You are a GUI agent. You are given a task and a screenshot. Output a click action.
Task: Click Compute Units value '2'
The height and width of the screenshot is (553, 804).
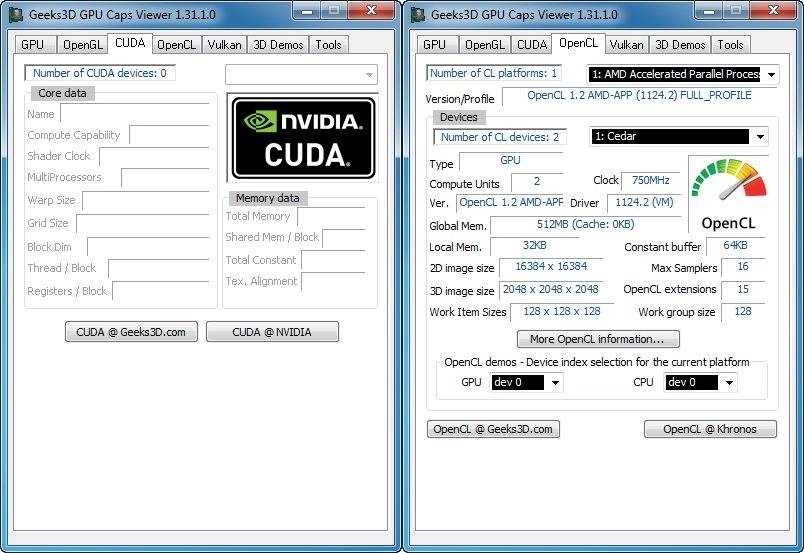tap(537, 181)
